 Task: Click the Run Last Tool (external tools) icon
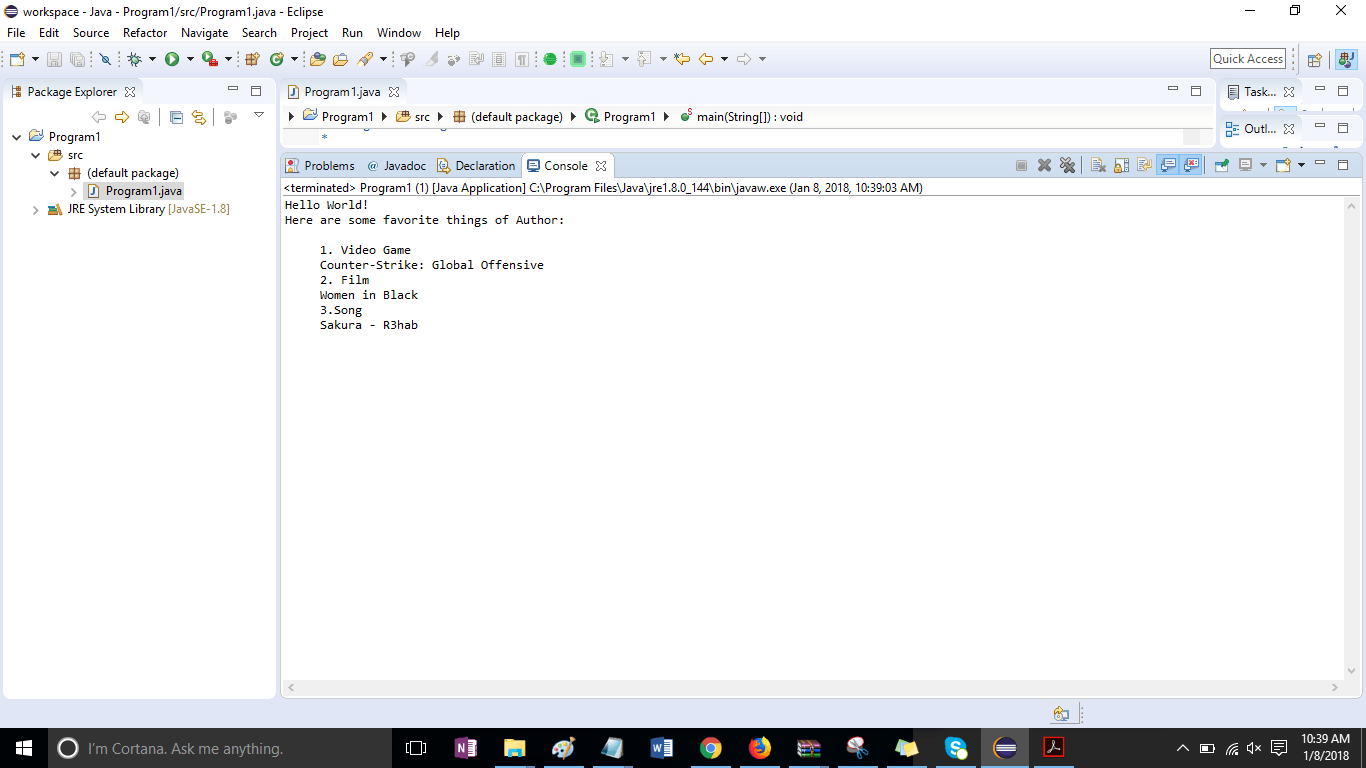click(x=210, y=59)
